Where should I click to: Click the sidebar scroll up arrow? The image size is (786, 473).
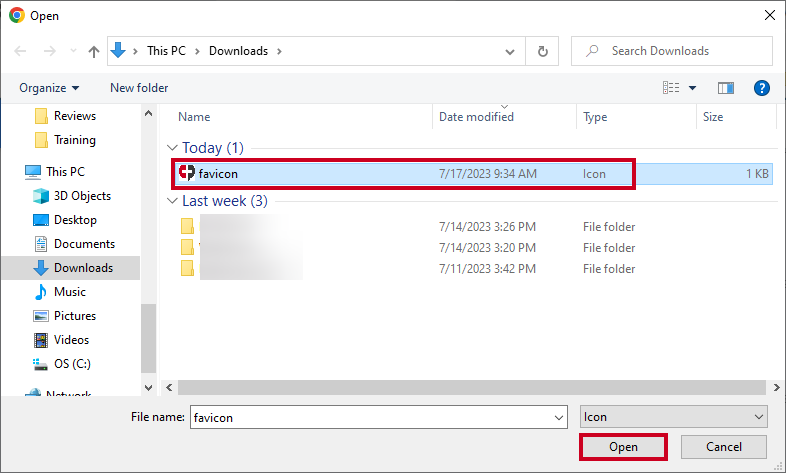[148, 113]
